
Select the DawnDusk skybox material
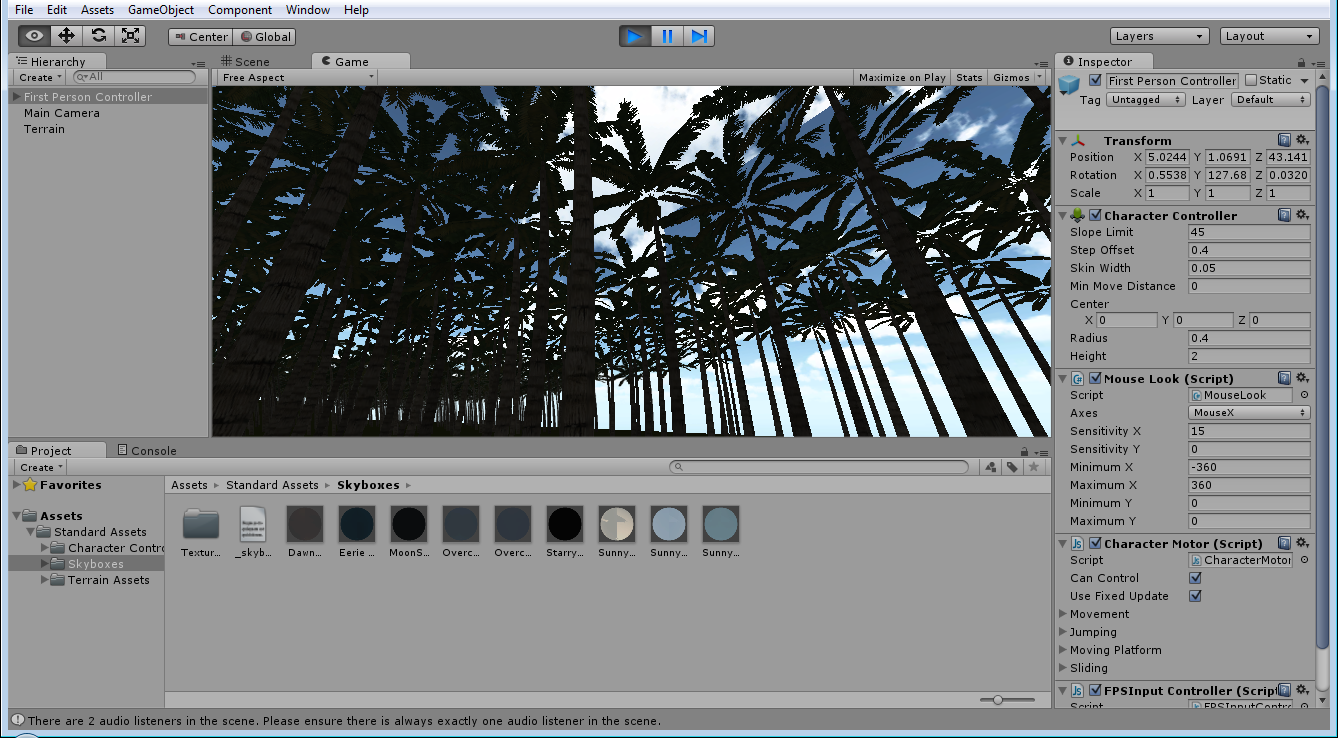coord(305,524)
